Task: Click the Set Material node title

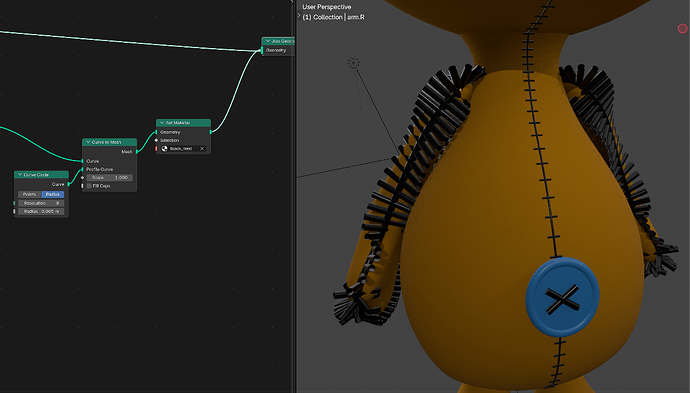Action: click(178, 123)
